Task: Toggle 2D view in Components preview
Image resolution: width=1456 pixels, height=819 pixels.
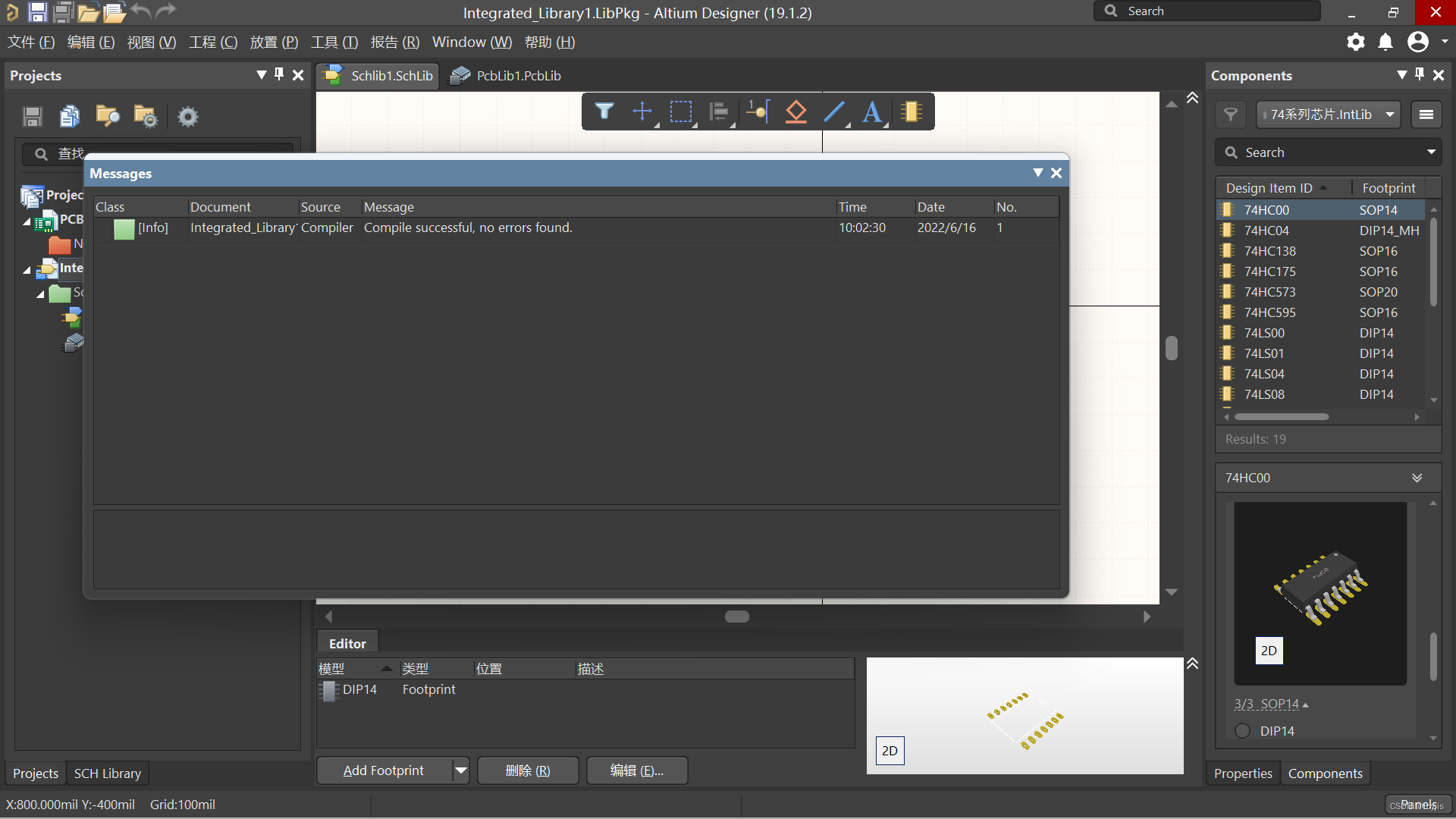Action: point(1269,651)
